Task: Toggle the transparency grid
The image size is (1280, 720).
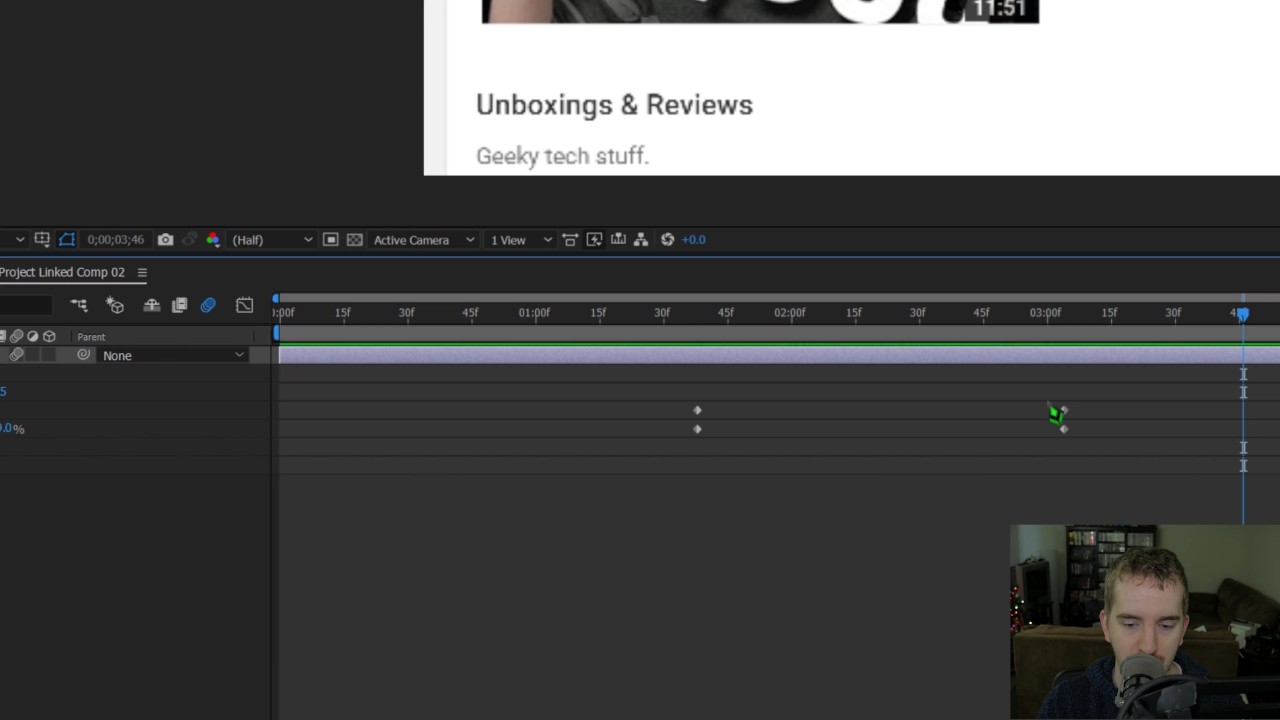Action: pos(354,240)
